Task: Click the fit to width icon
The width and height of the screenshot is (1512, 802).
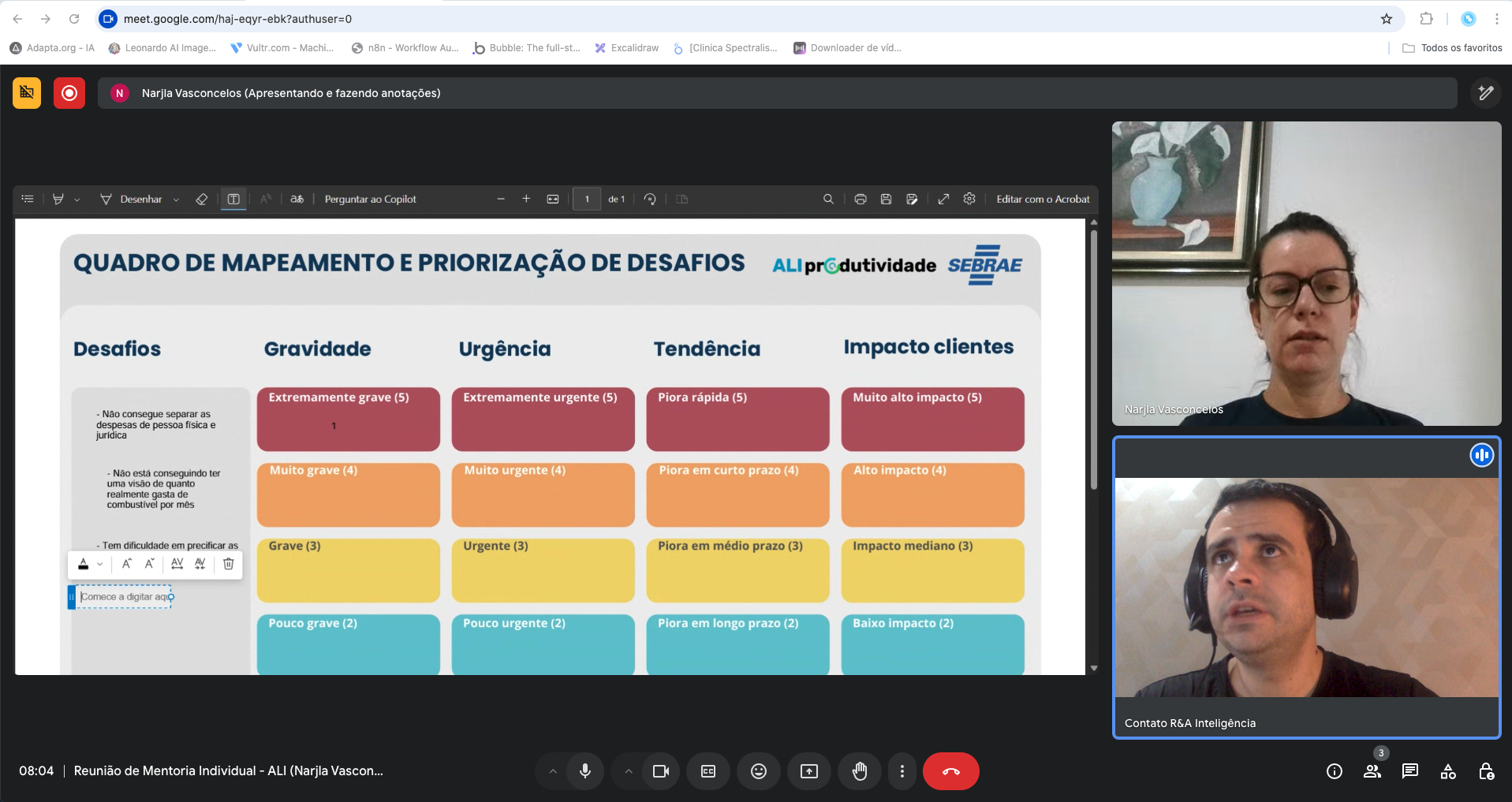Action: (x=553, y=200)
